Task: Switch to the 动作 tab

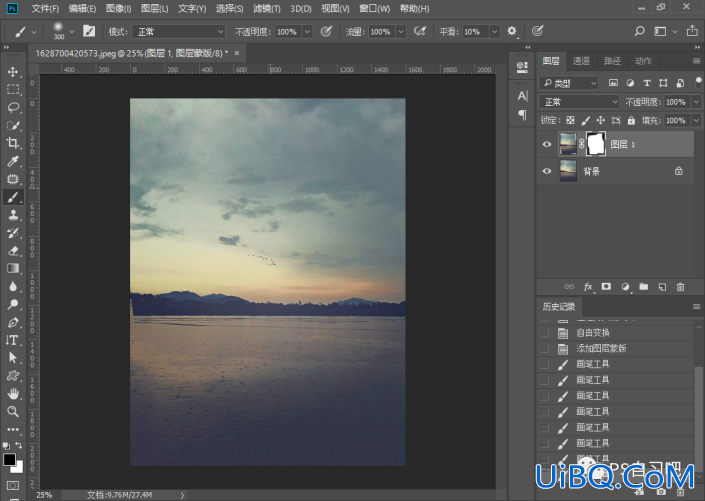Action: pos(643,61)
